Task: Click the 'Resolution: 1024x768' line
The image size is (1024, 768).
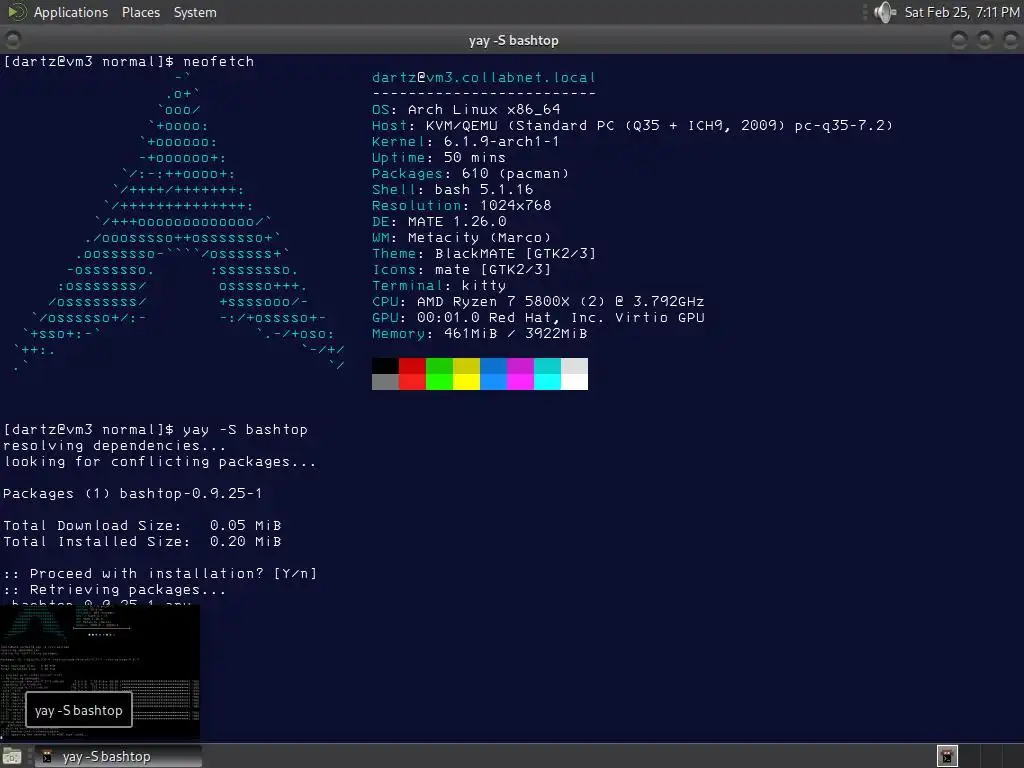Action: coord(461,205)
